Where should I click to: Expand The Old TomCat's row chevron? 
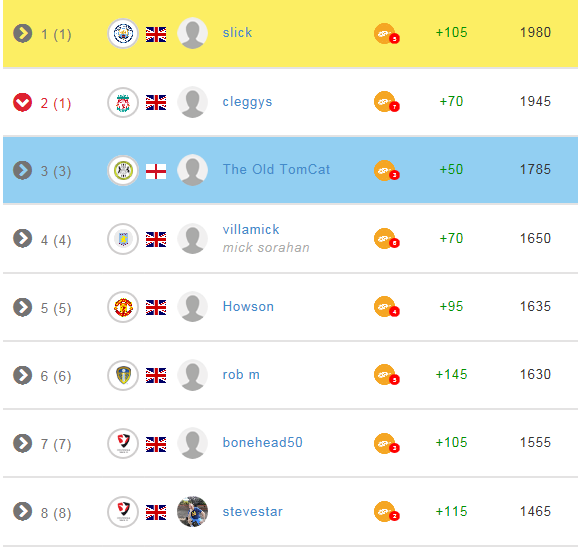22,170
